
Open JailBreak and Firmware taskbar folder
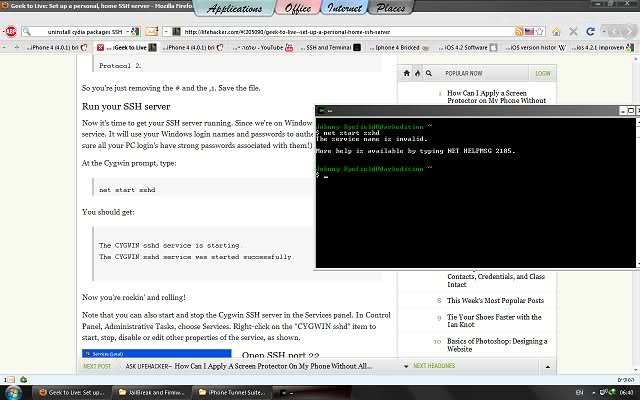tap(152, 393)
